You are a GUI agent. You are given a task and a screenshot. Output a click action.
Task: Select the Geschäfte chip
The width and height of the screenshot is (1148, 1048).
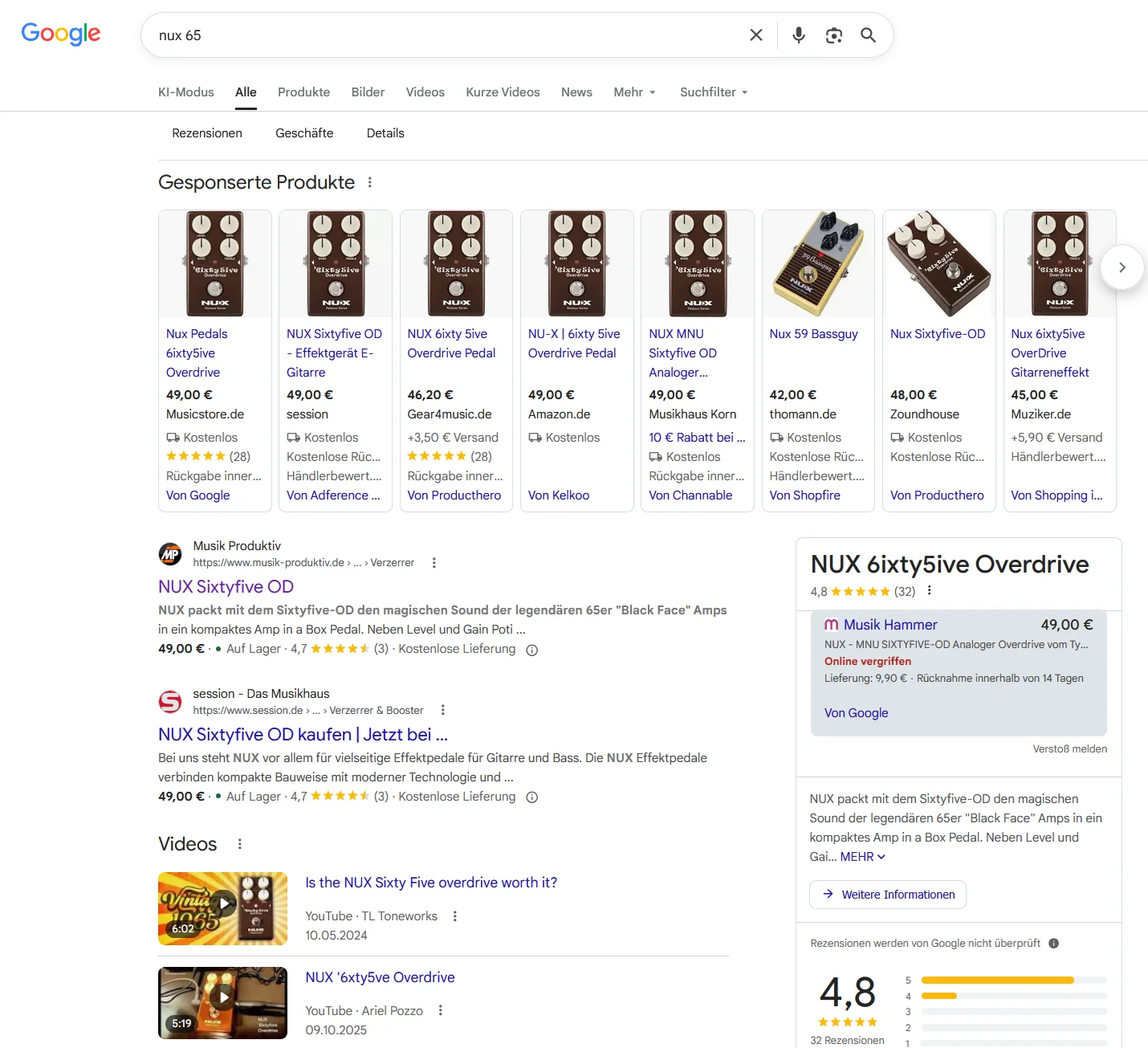pos(304,133)
